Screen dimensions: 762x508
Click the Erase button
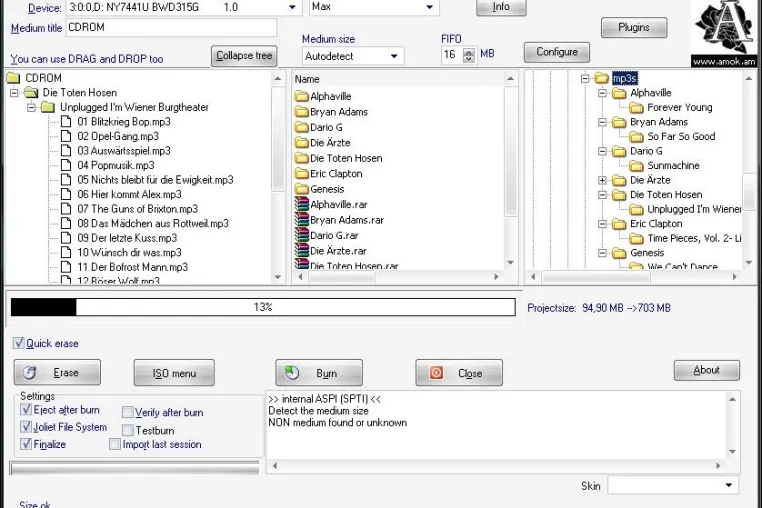(x=57, y=373)
